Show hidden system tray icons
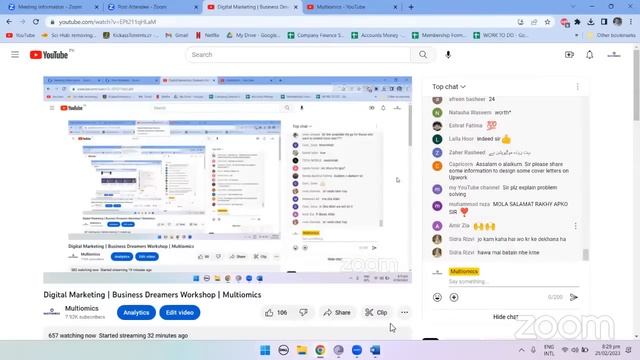The image size is (640, 360). point(521,350)
